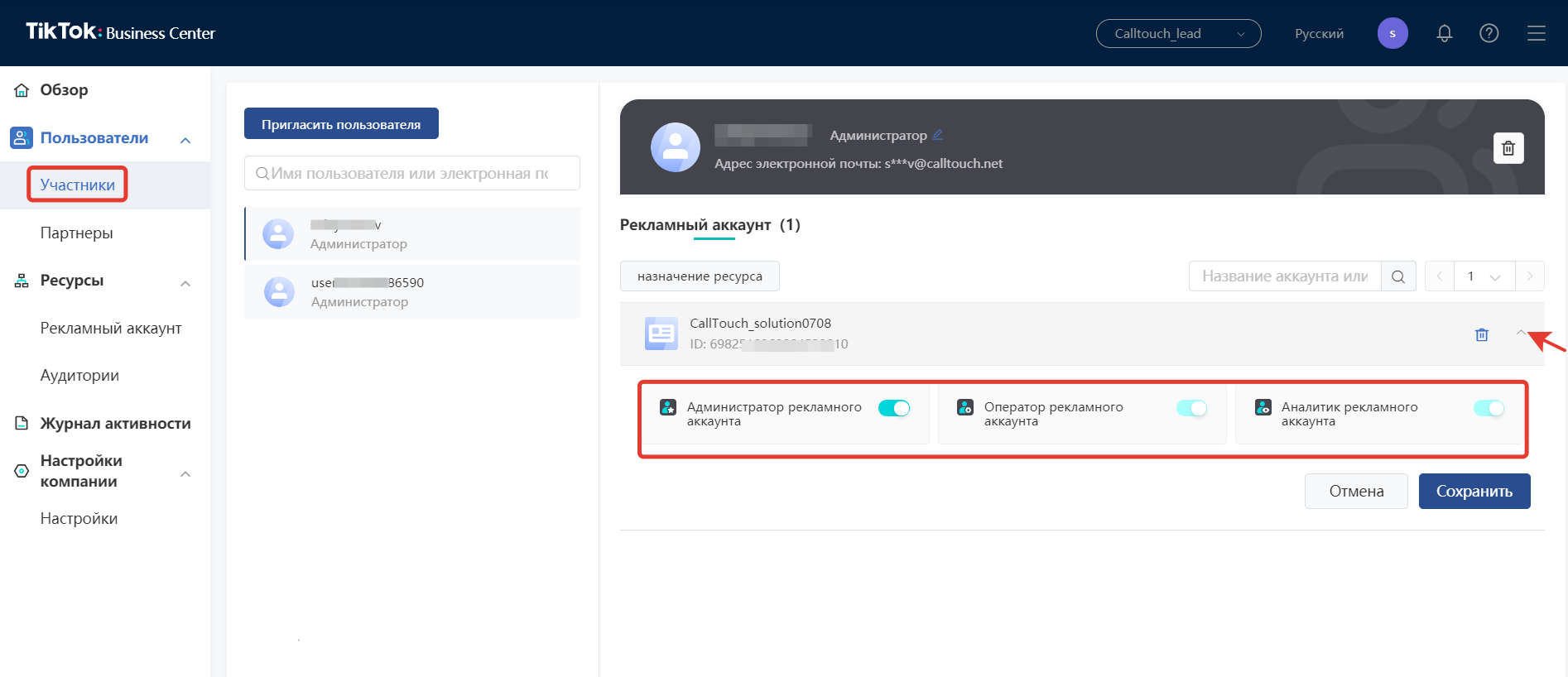1568x677 pixels.
Task: Click avatar of user ending 86590
Action: point(279,292)
